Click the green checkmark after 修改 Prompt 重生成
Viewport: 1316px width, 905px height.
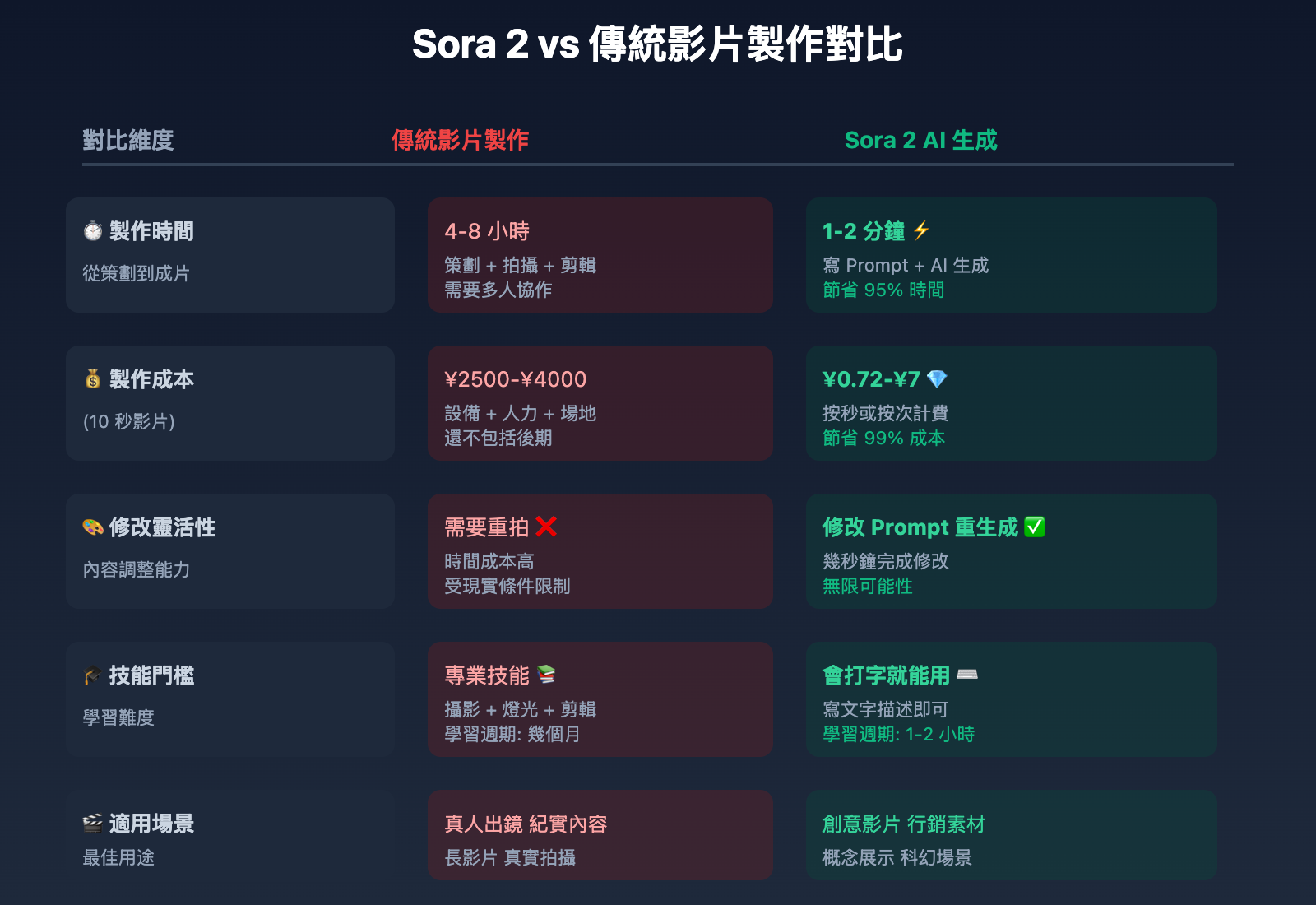click(1035, 527)
